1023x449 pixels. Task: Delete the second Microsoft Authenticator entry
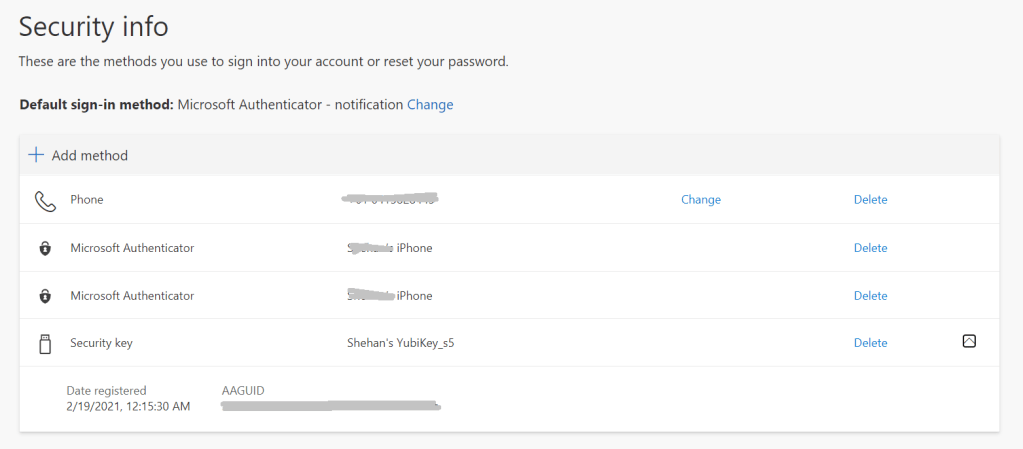point(870,296)
